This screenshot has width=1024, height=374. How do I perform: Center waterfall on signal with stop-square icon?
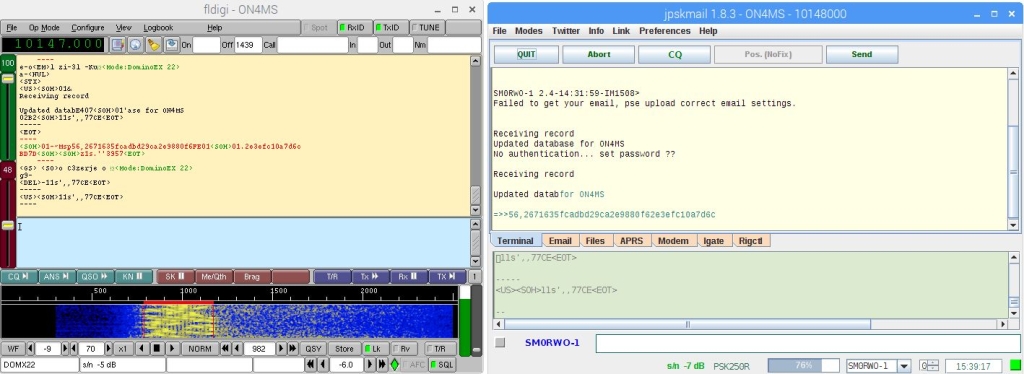(157, 349)
